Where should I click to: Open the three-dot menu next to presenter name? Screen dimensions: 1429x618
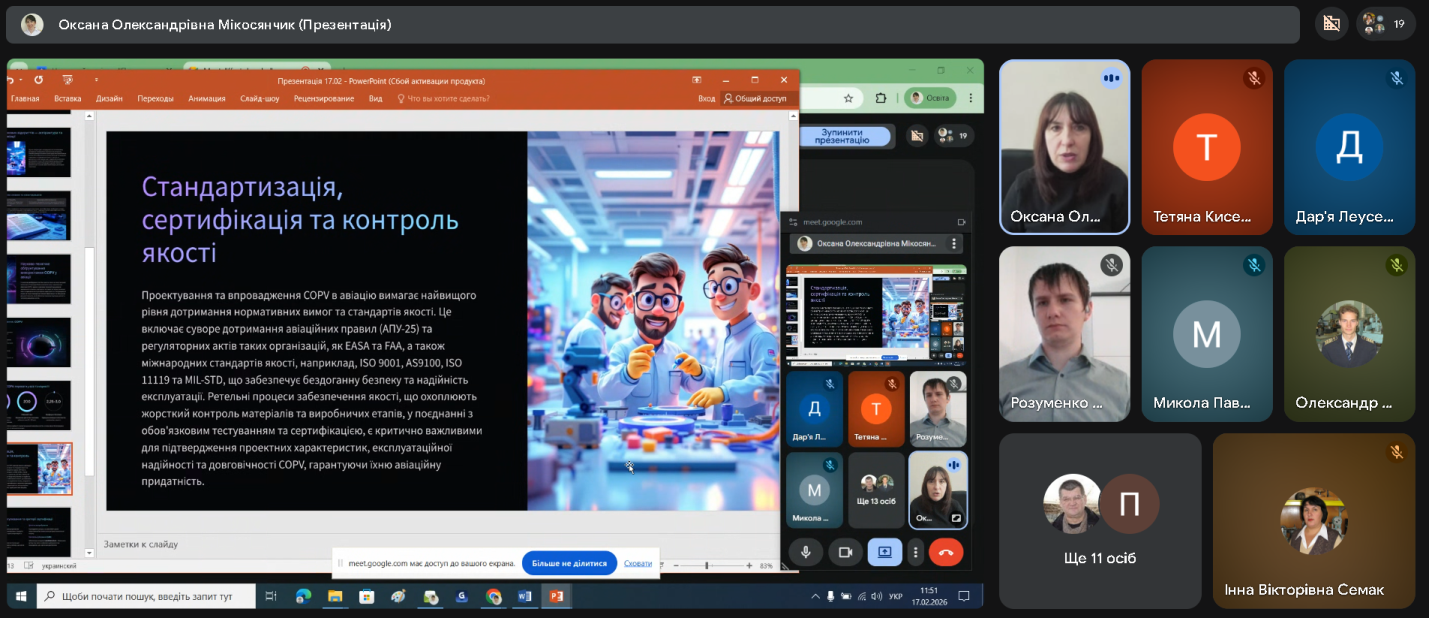click(954, 243)
